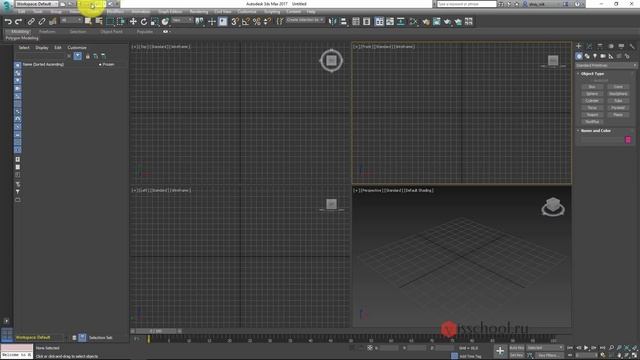Click the Mirror tool icon

[x=333, y=22]
